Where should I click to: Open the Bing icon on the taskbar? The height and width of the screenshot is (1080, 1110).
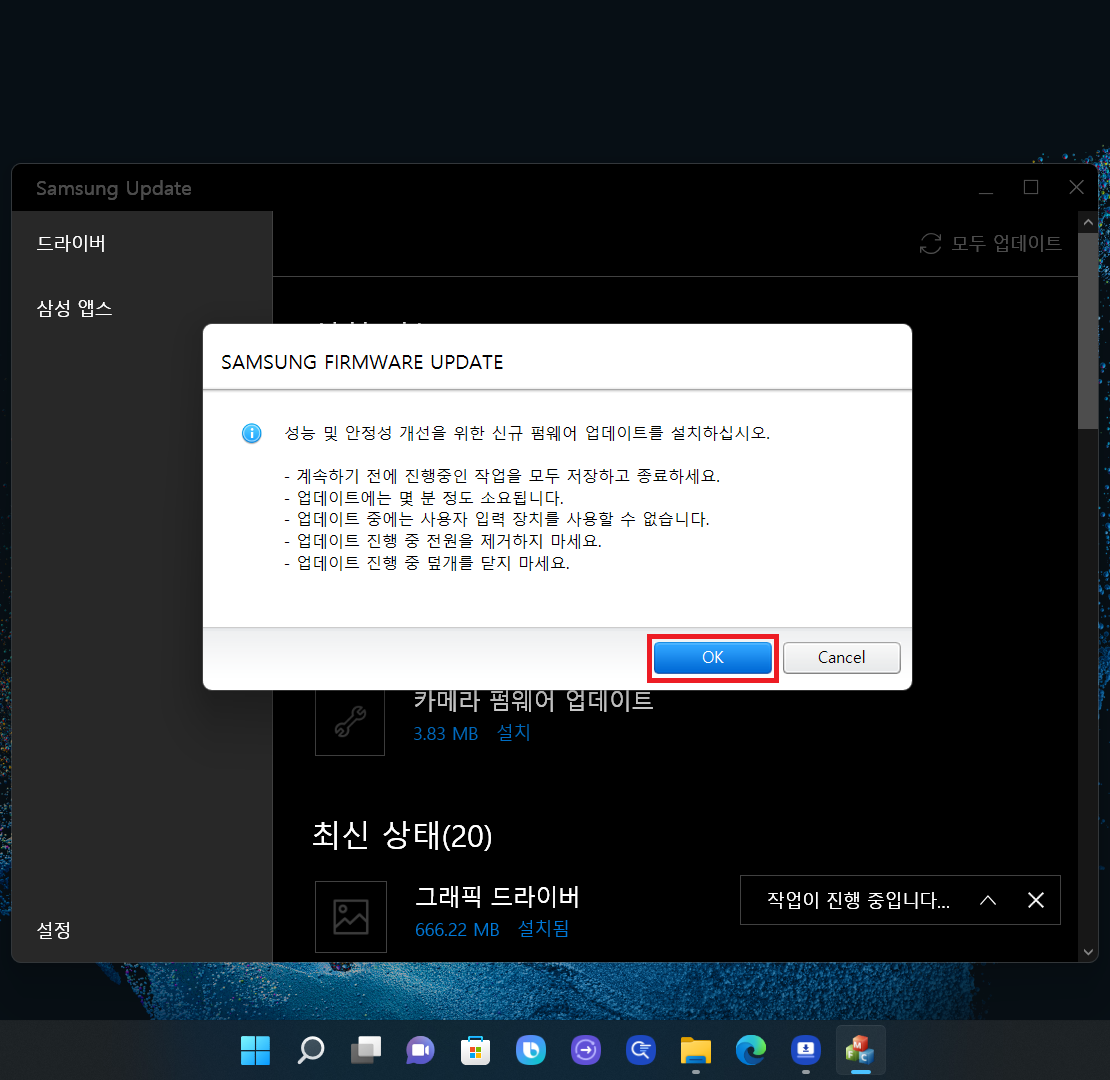point(530,1050)
